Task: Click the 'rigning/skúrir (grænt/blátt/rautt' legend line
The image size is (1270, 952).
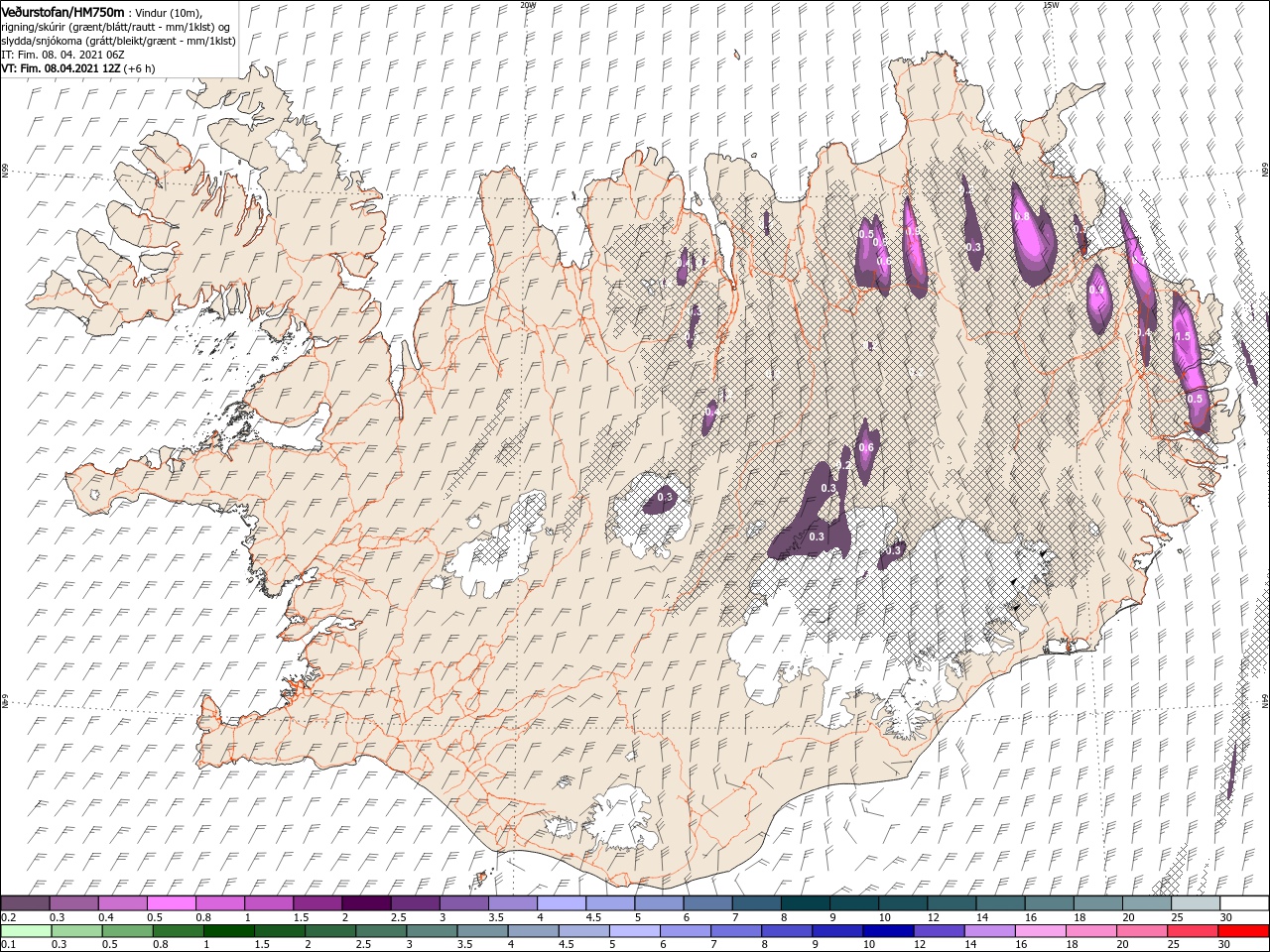Action: click(x=115, y=26)
